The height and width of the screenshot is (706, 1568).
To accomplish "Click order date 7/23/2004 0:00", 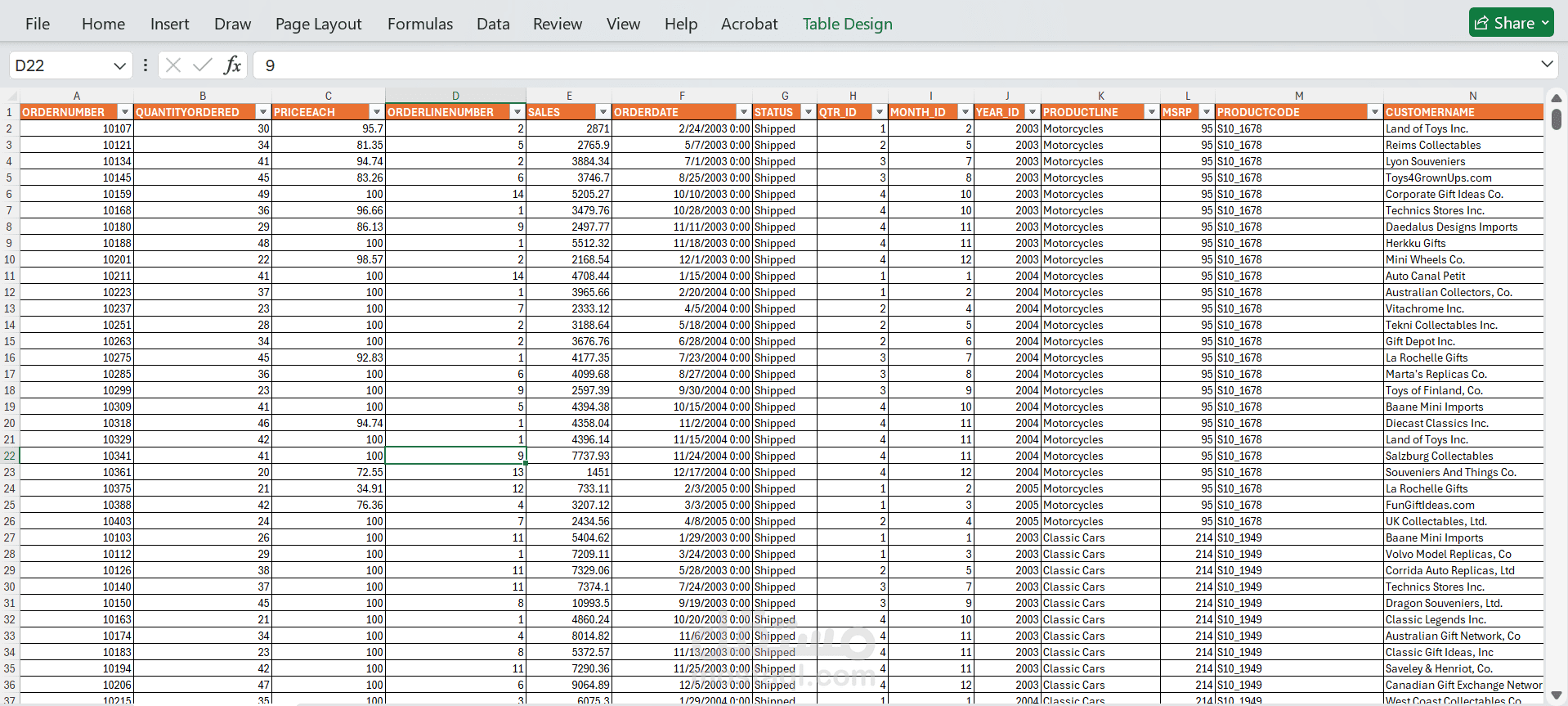I will [x=682, y=357].
